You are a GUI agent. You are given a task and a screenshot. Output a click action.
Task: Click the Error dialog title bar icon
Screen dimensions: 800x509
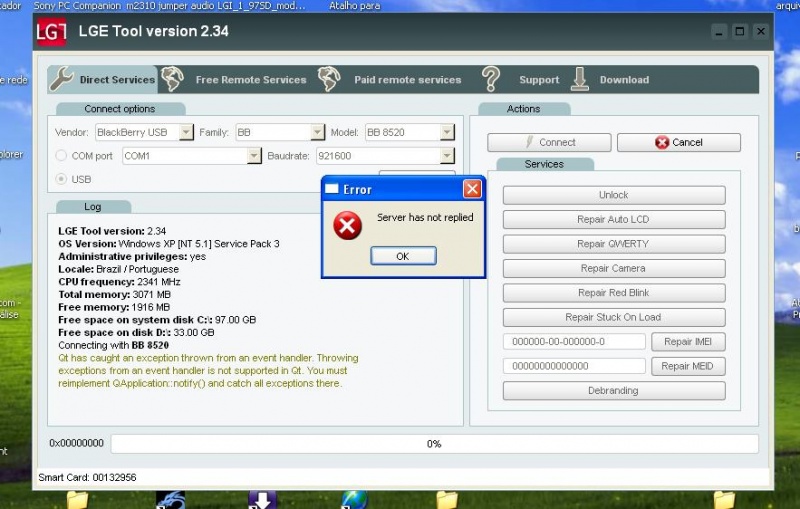pyautogui.click(x=332, y=189)
